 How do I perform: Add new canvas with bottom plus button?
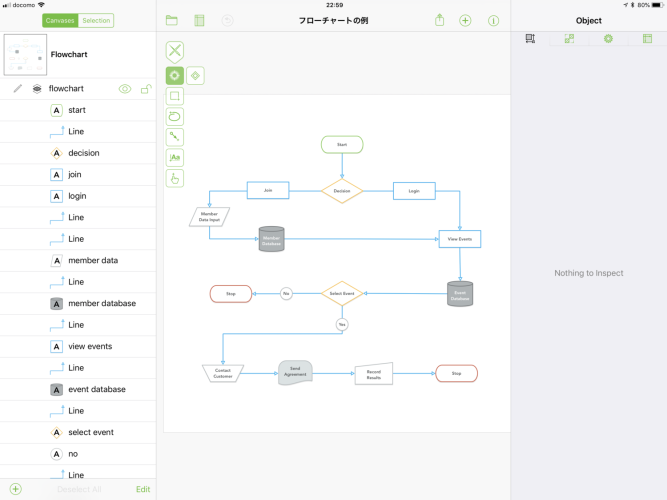[15, 489]
